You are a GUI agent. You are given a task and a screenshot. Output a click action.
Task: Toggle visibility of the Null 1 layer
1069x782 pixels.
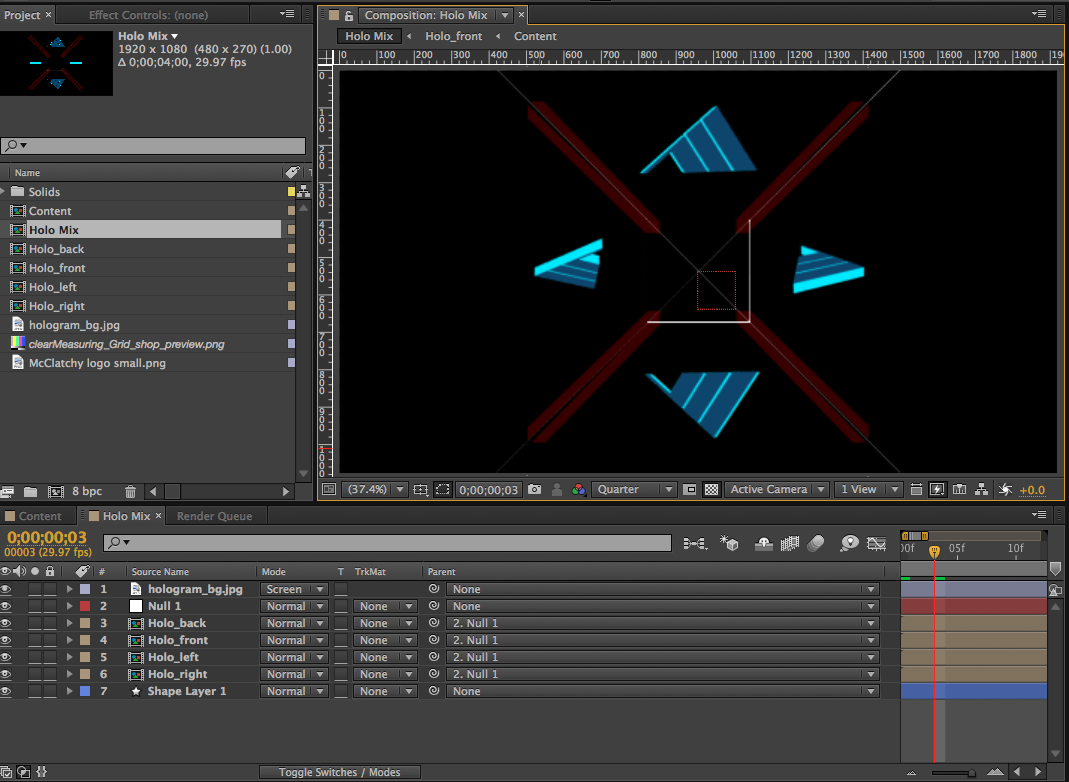click(6, 606)
